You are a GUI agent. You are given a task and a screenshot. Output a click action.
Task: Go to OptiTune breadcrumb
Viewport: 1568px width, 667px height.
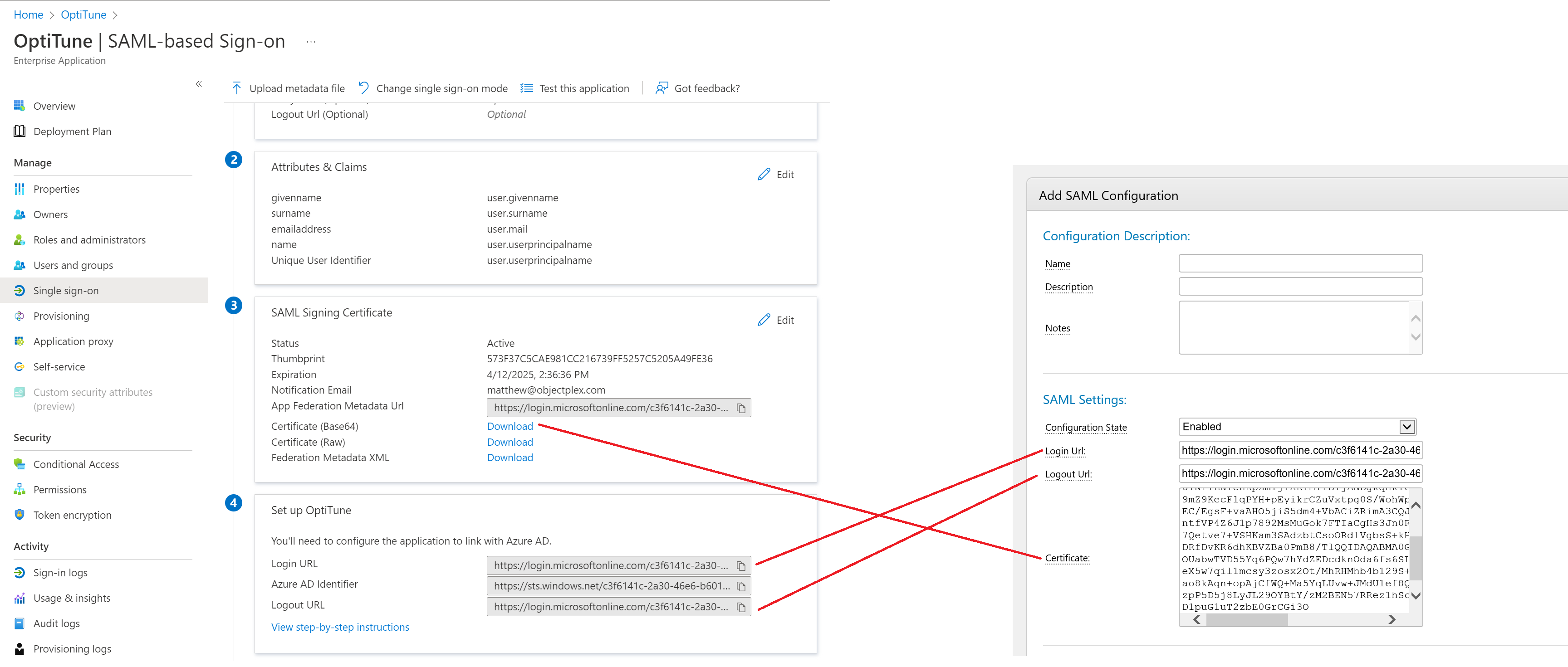83,15
